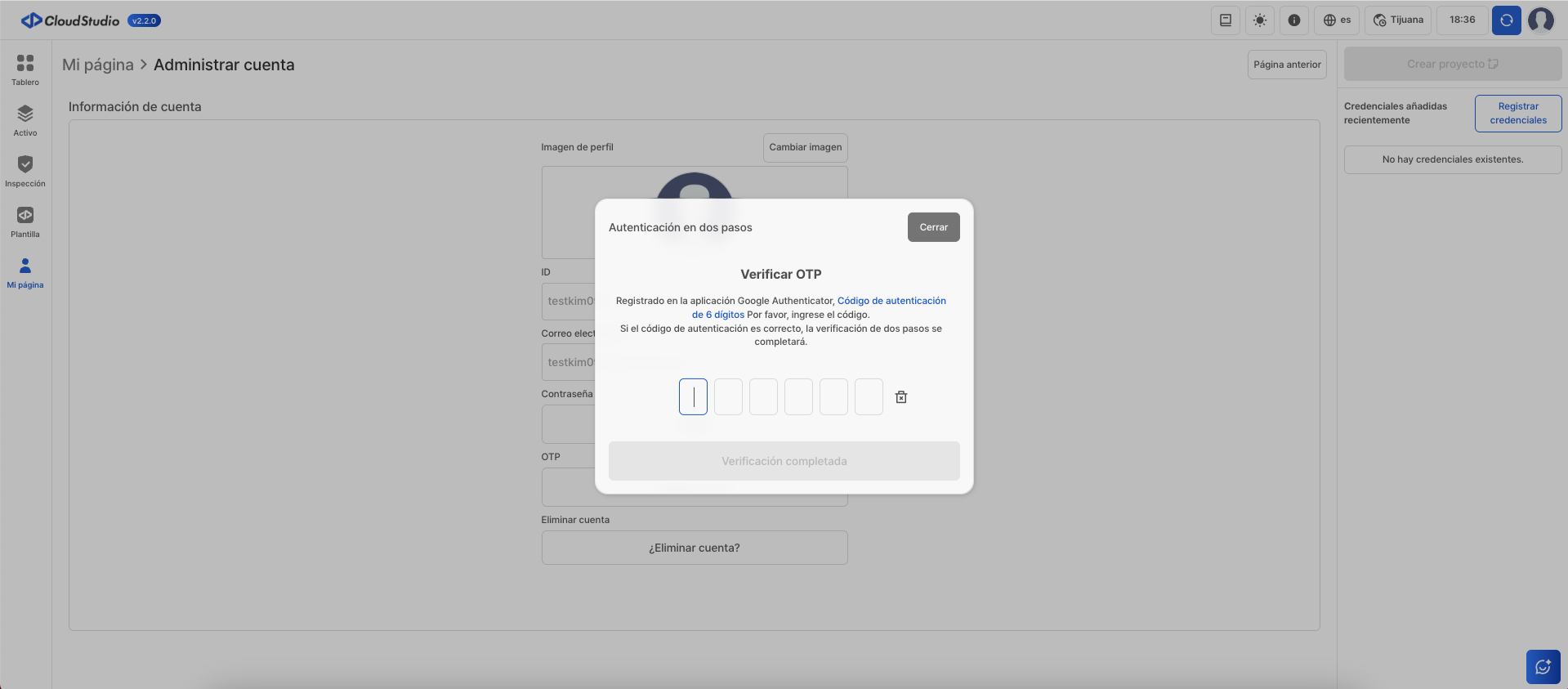
Task: Open the language selector 'es'
Action: point(1337,20)
